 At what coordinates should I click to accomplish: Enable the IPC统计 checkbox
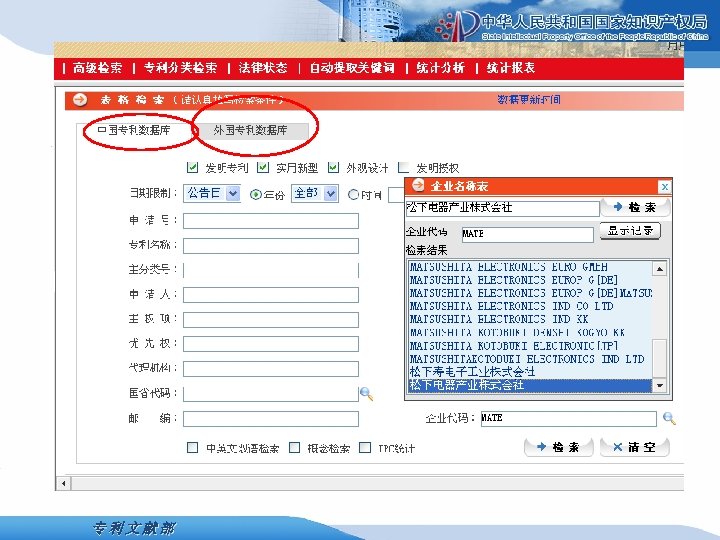365,447
